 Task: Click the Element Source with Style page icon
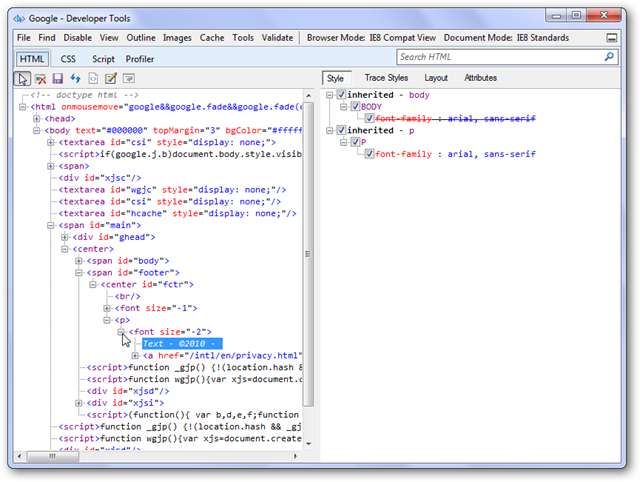point(93,78)
